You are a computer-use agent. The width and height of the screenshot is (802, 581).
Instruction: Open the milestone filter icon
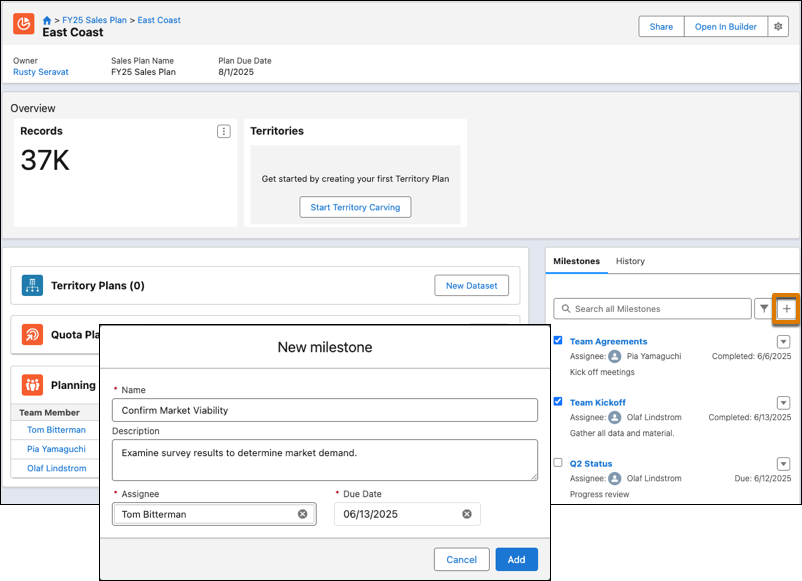click(x=763, y=308)
